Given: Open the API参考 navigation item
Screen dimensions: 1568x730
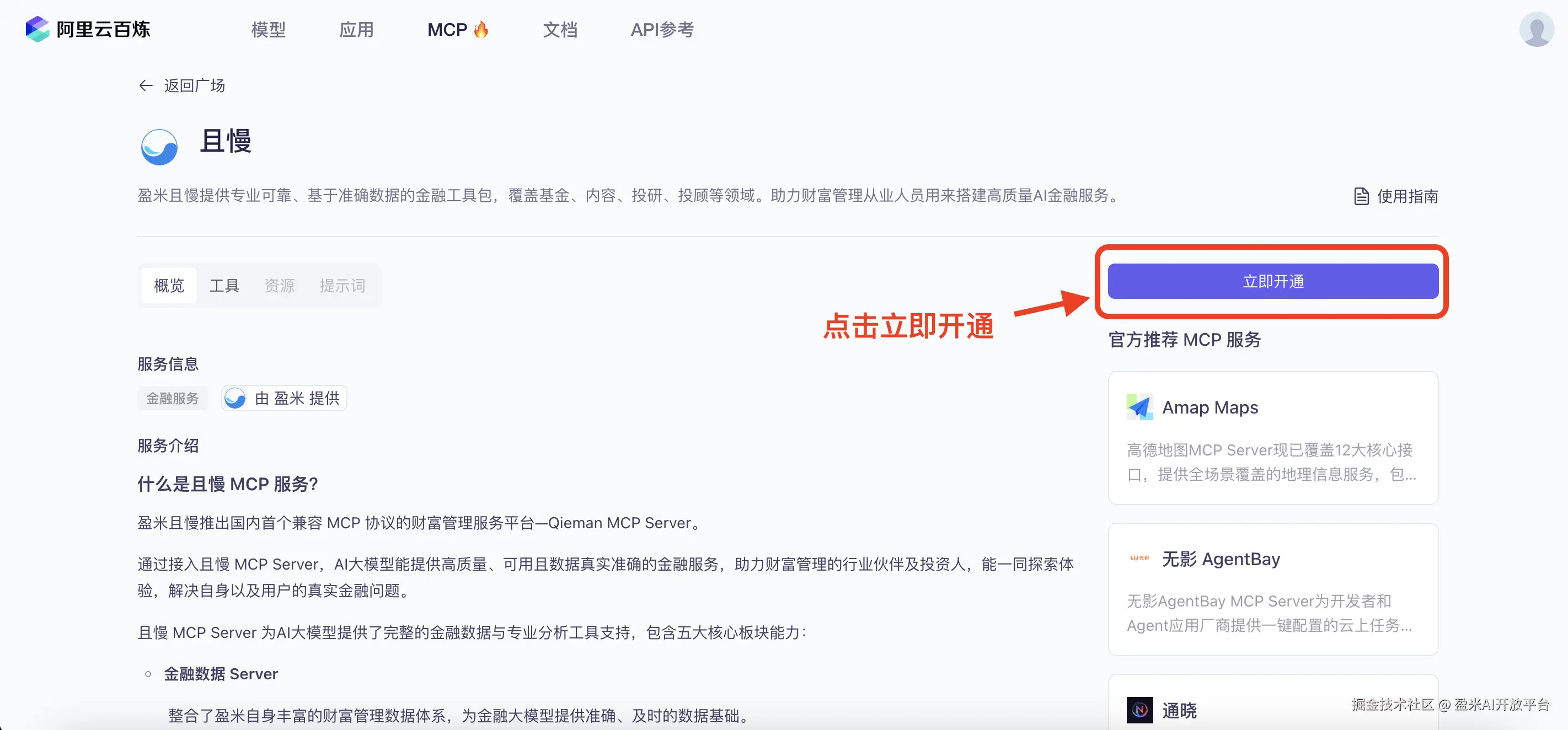Looking at the screenshot, I should [x=662, y=29].
